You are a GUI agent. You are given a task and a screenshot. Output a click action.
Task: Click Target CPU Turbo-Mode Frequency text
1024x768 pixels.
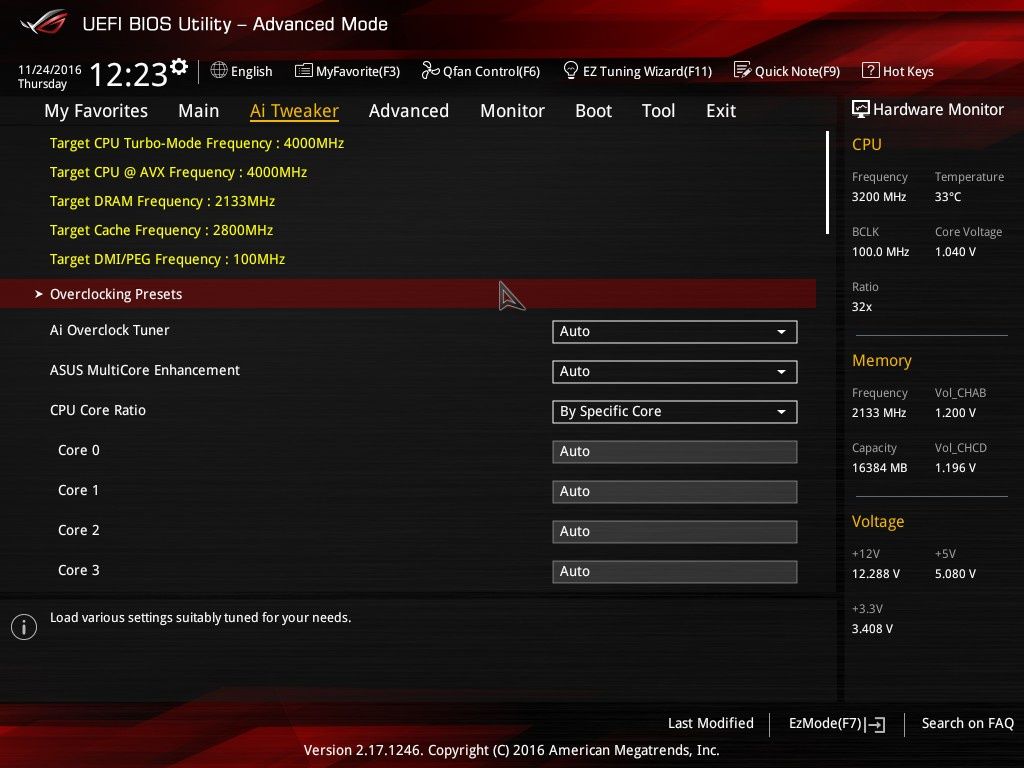coord(197,143)
